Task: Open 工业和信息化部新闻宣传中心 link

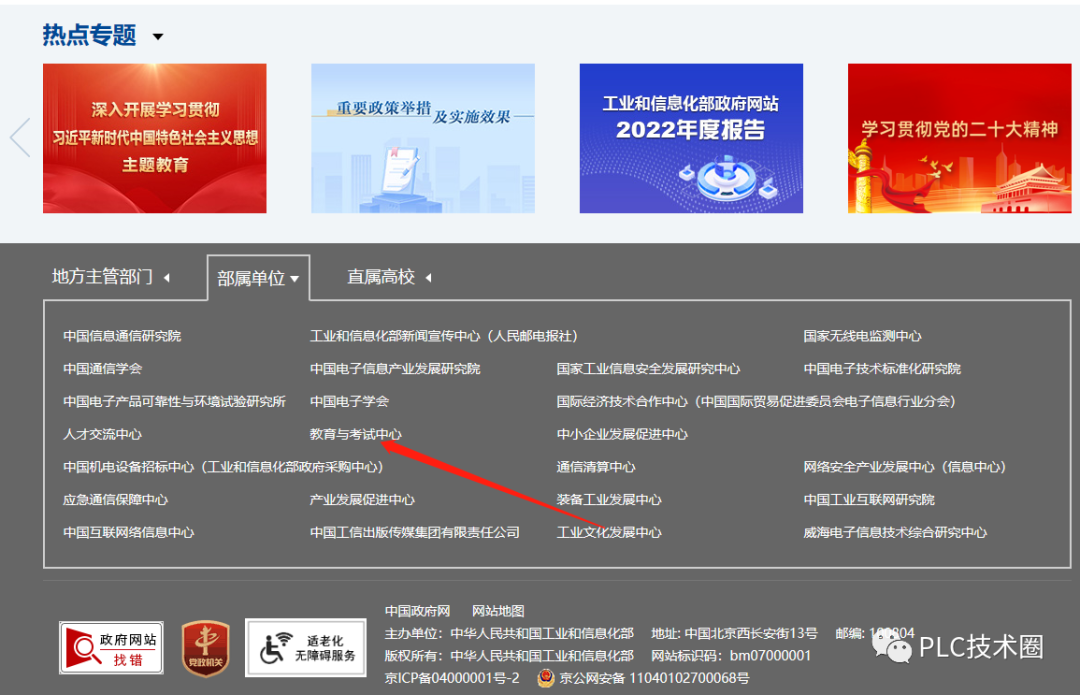Action: click(444, 336)
